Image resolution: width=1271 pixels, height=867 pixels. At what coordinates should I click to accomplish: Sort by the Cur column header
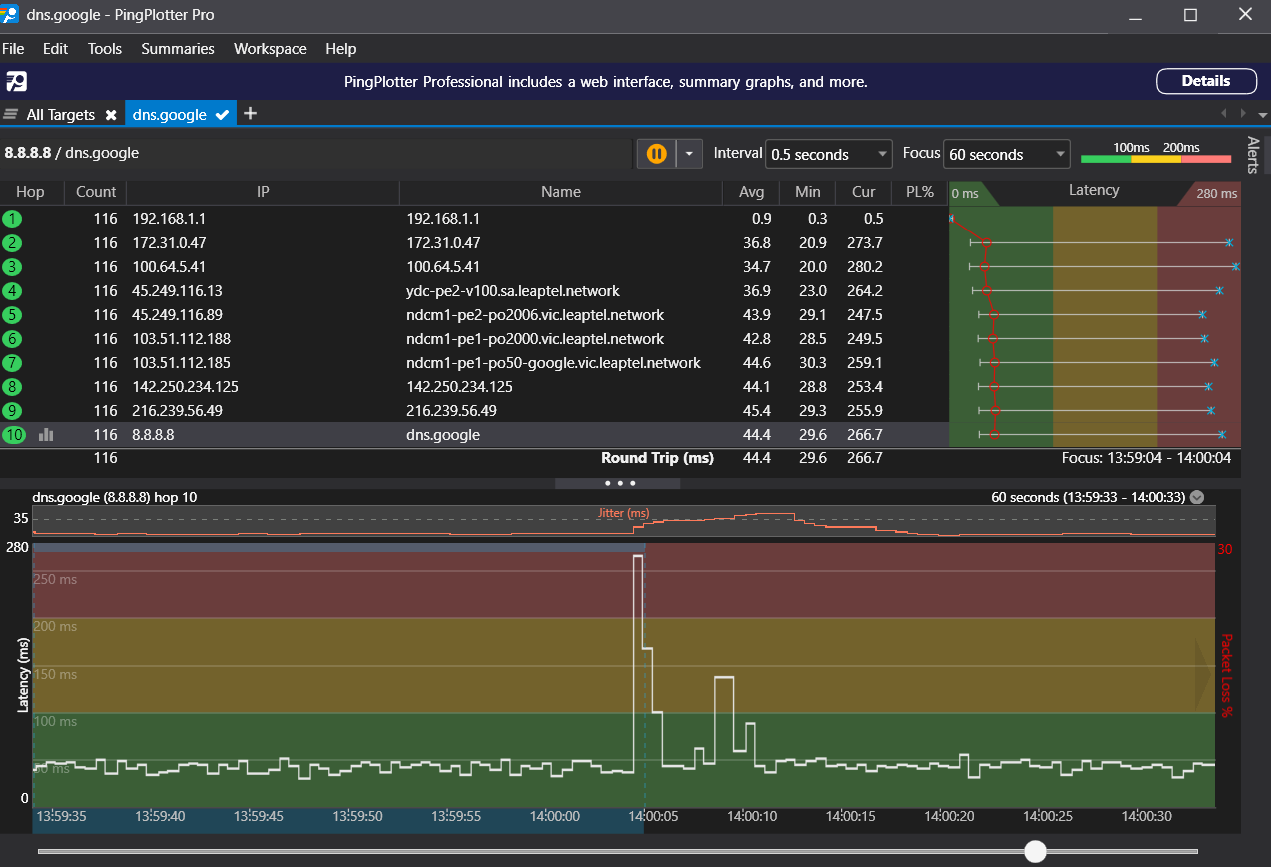[864, 192]
